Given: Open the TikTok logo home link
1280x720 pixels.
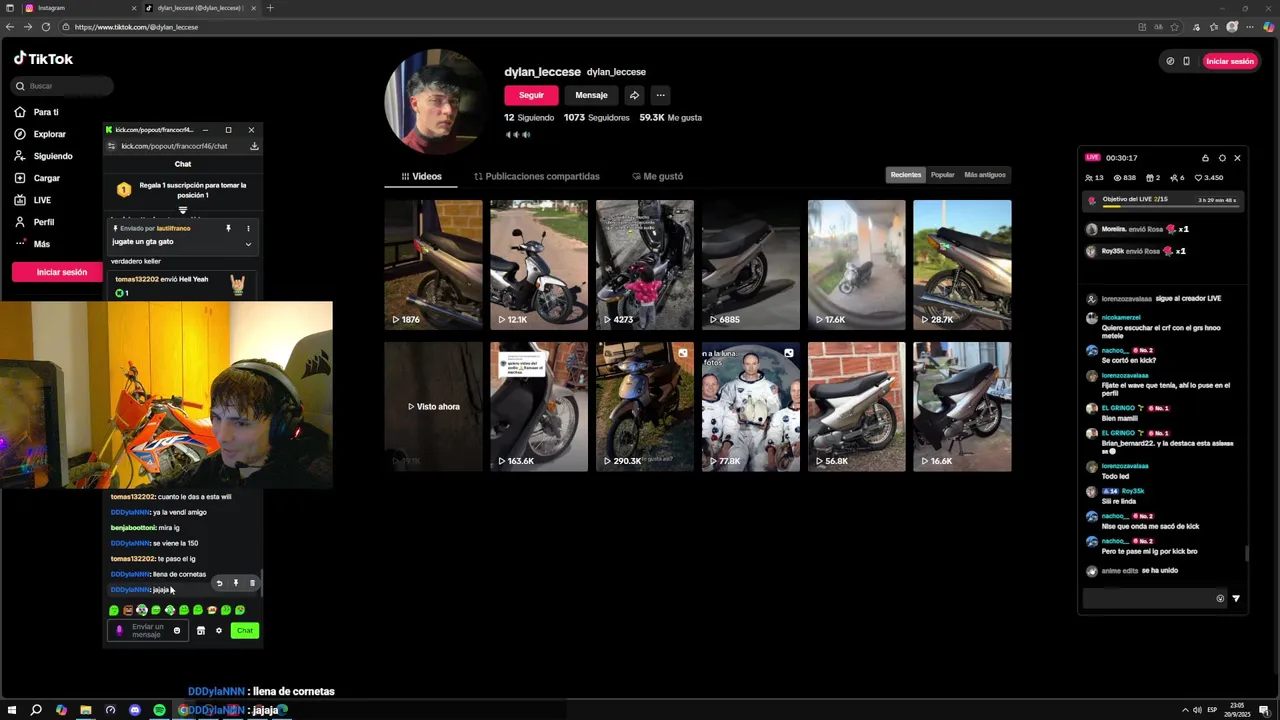Looking at the screenshot, I should (43, 59).
